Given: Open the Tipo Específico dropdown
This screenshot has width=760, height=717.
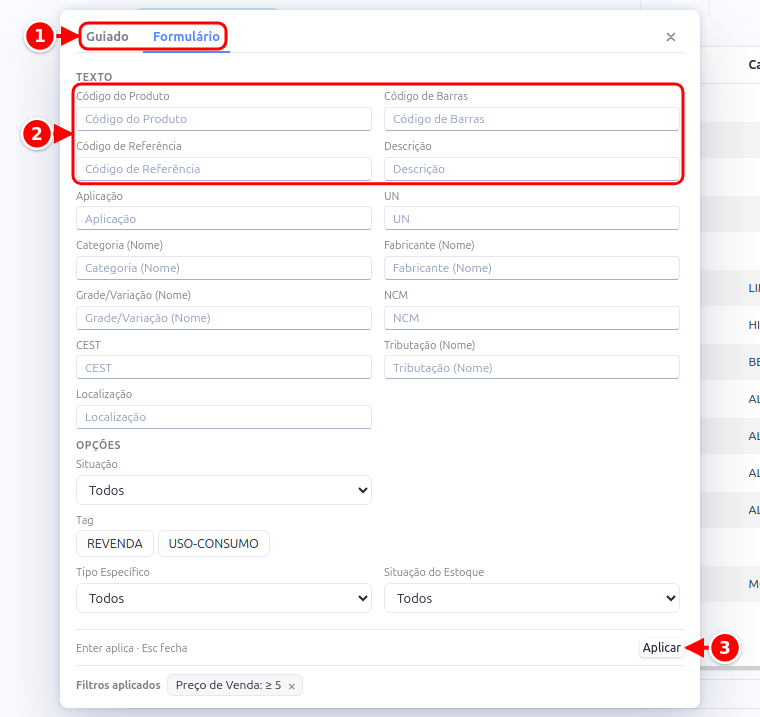Looking at the screenshot, I should (x=224, y=598).
